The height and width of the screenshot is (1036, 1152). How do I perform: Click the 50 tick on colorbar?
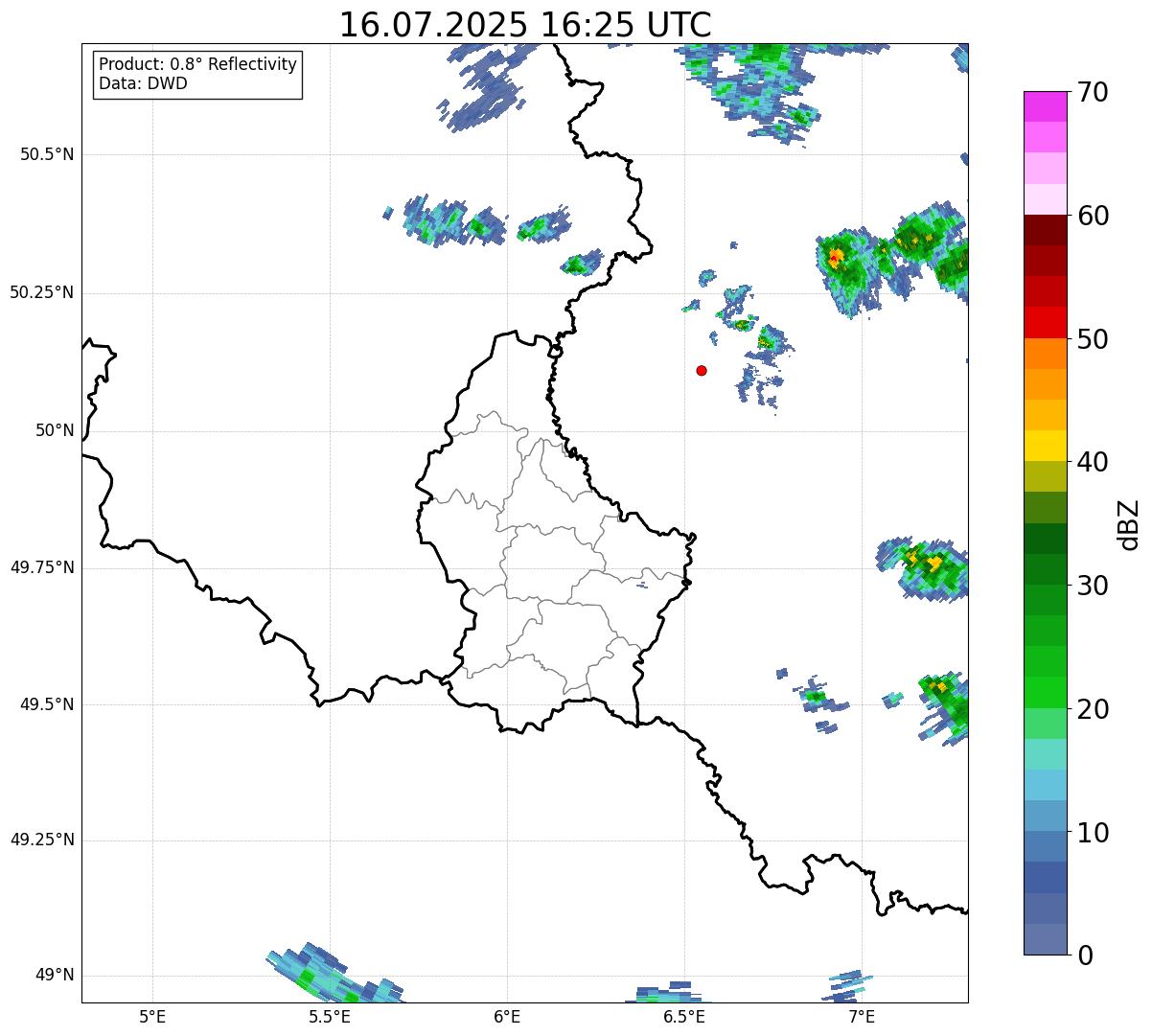click(x=1093, y=339)
